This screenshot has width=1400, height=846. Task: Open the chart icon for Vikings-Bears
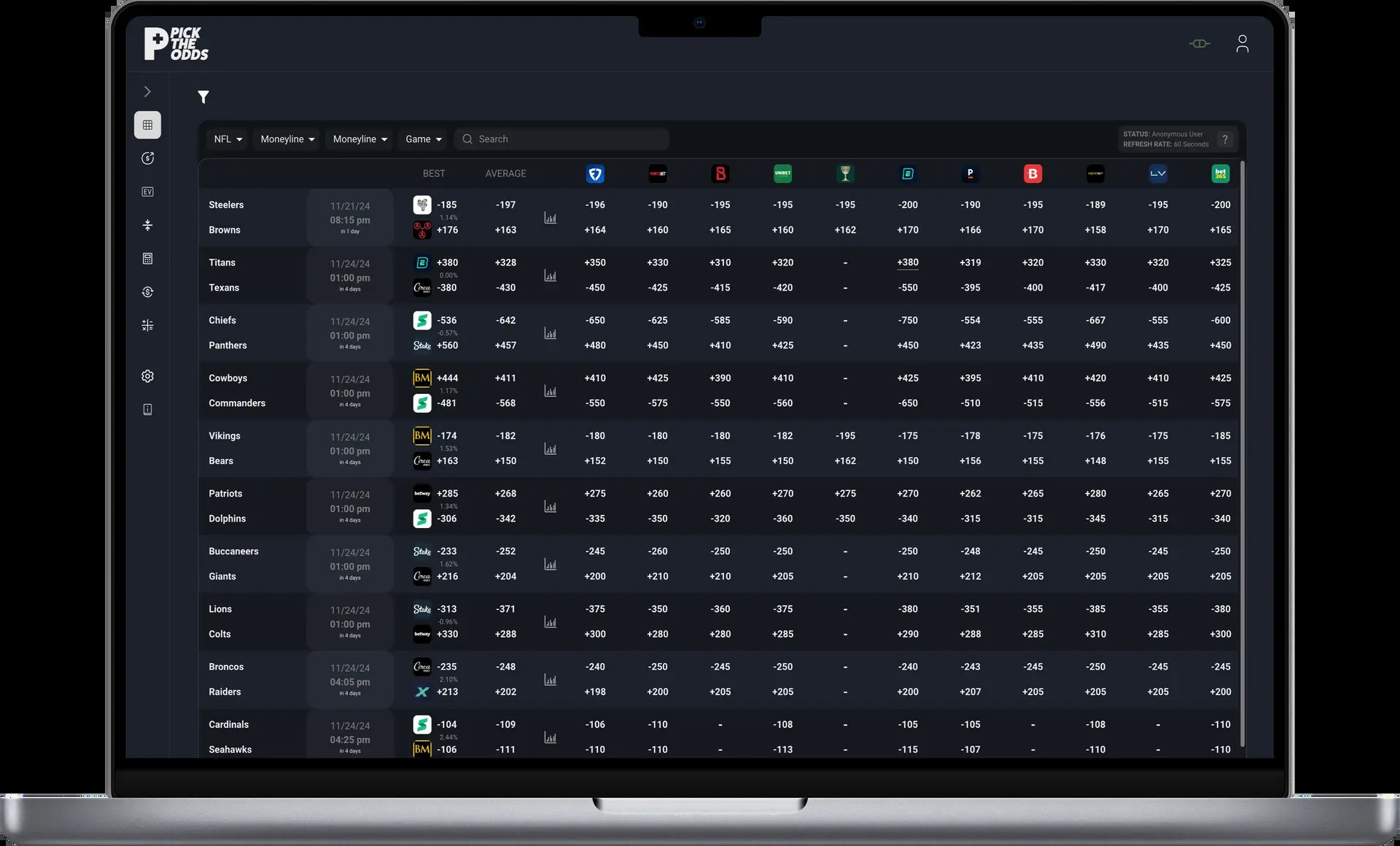551,449
